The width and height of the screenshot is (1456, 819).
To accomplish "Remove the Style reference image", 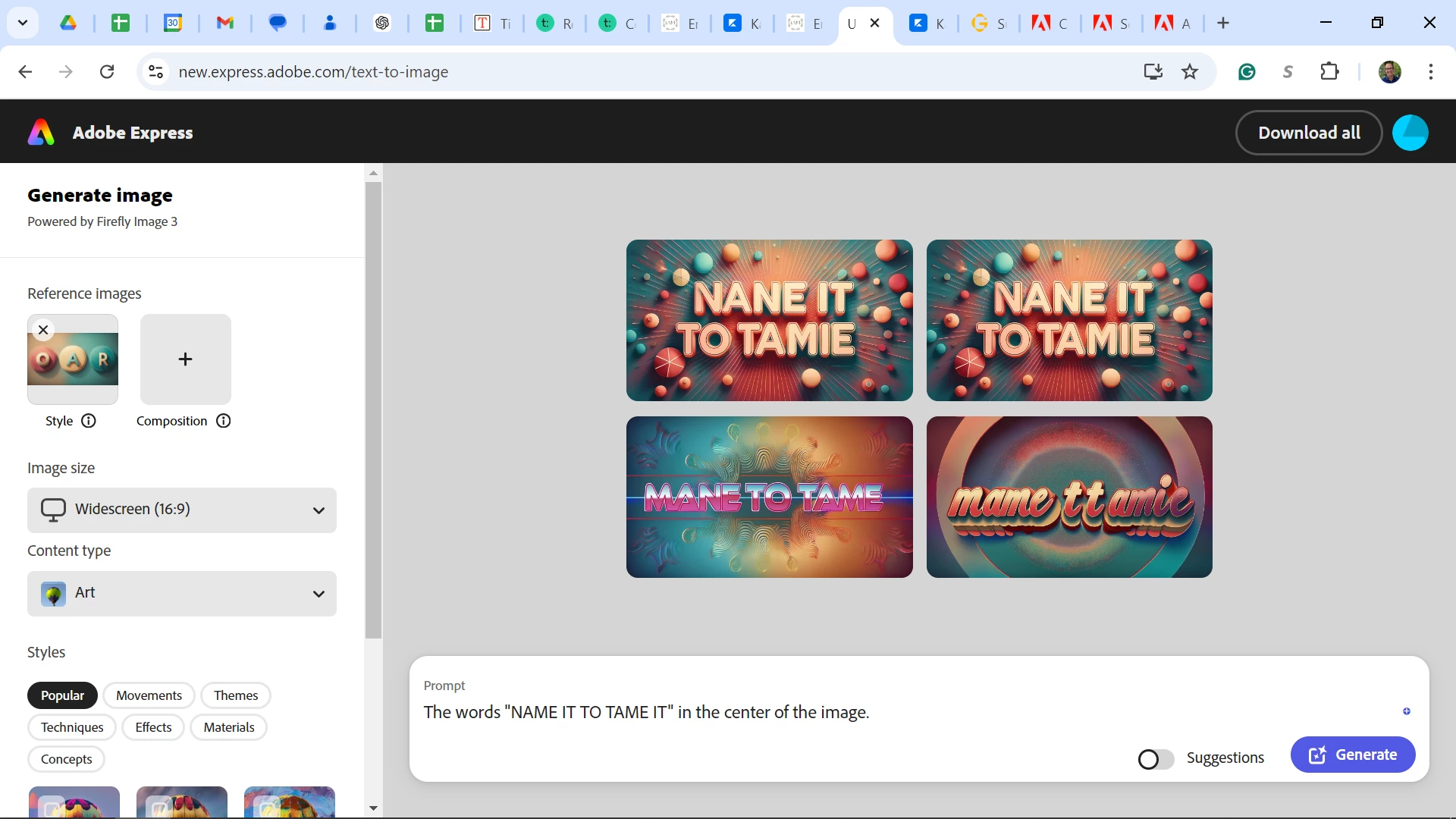I will (x=43, y=330).
